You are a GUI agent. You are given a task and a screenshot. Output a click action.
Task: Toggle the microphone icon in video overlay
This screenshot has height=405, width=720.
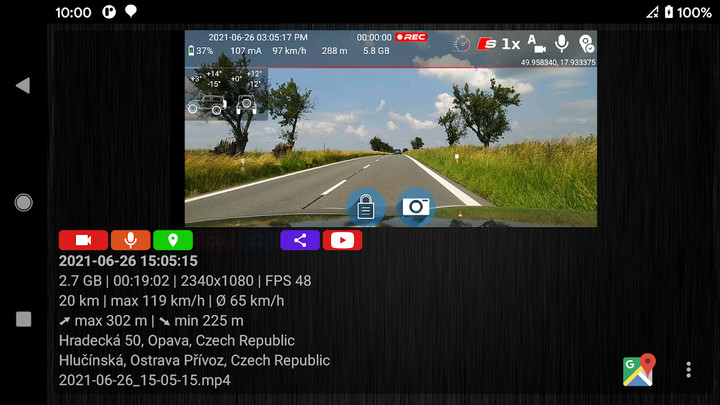(562, 44)
